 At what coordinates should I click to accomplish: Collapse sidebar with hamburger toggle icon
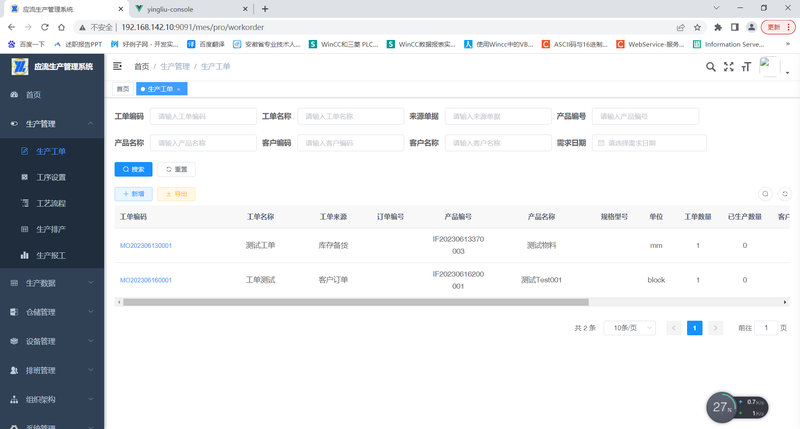117,66
